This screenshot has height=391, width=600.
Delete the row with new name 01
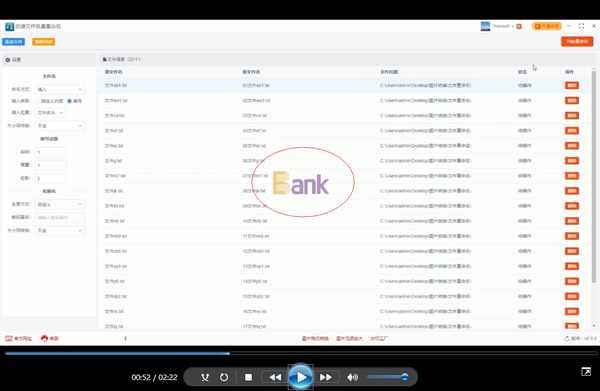pyautogui.click(x=572, y=85)
